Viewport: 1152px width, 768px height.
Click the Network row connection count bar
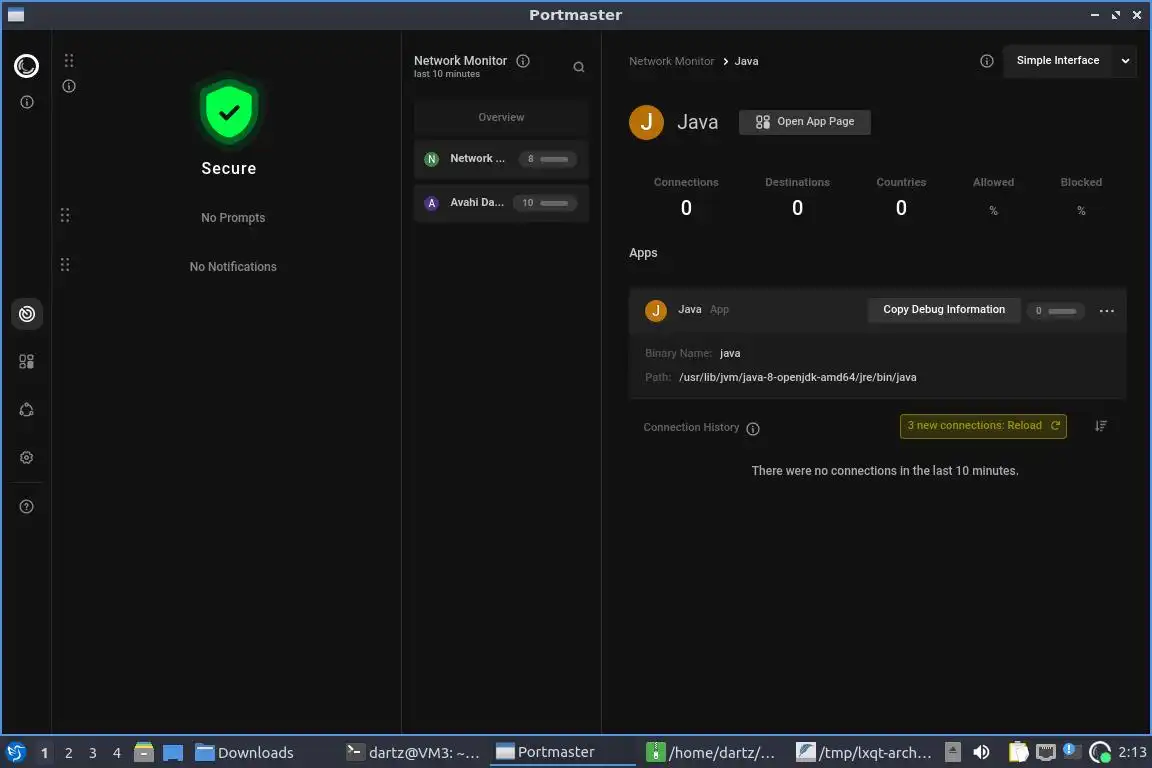coord(547,159)
